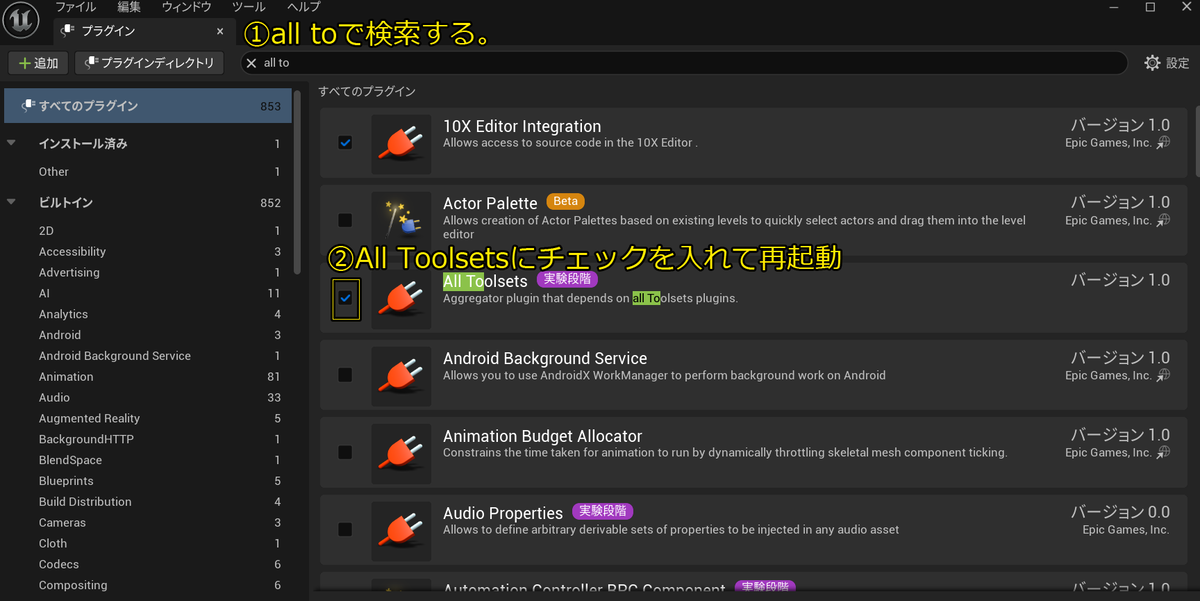Click the All Toolsets 実験段階 badge
The image size is (1200, 601).
point(567,279)
